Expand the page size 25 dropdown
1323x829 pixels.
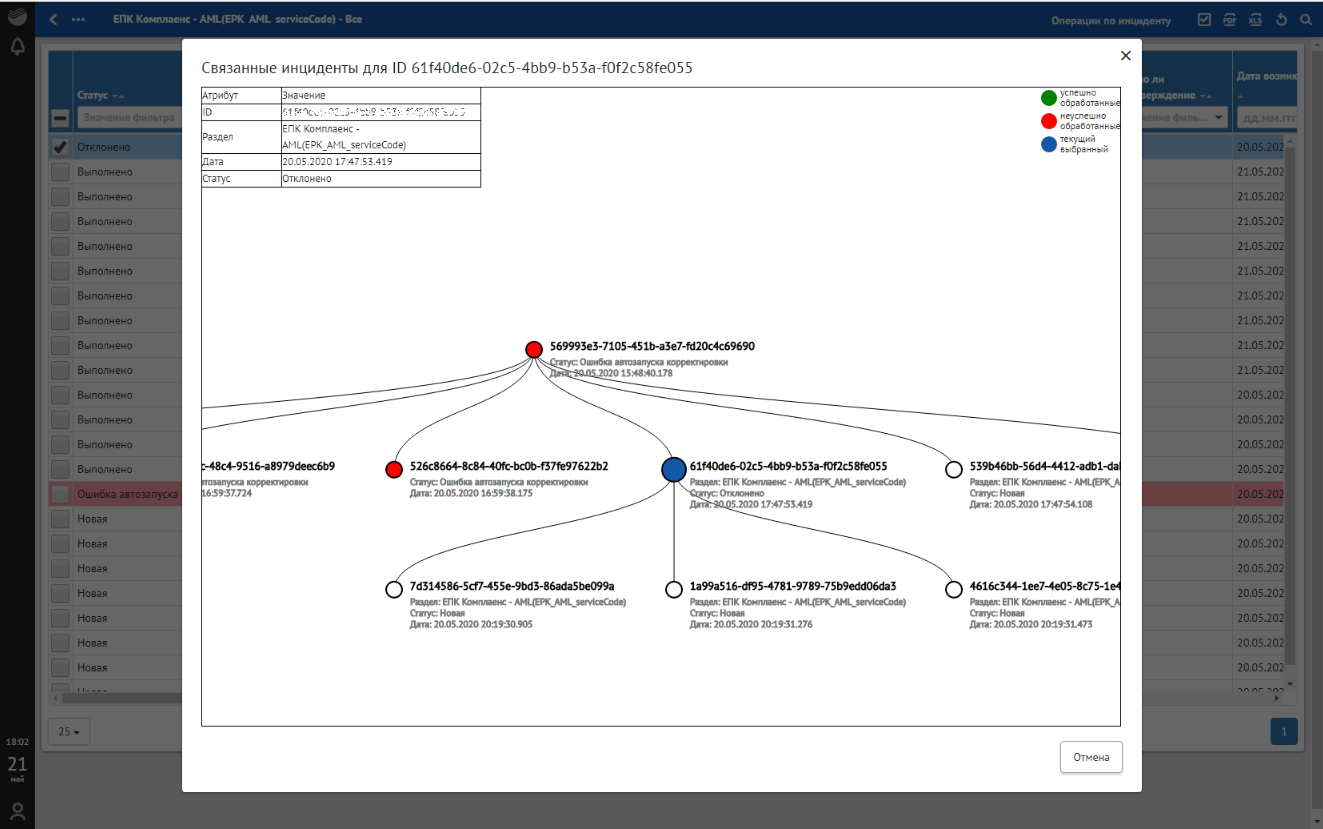click(68, 731)
